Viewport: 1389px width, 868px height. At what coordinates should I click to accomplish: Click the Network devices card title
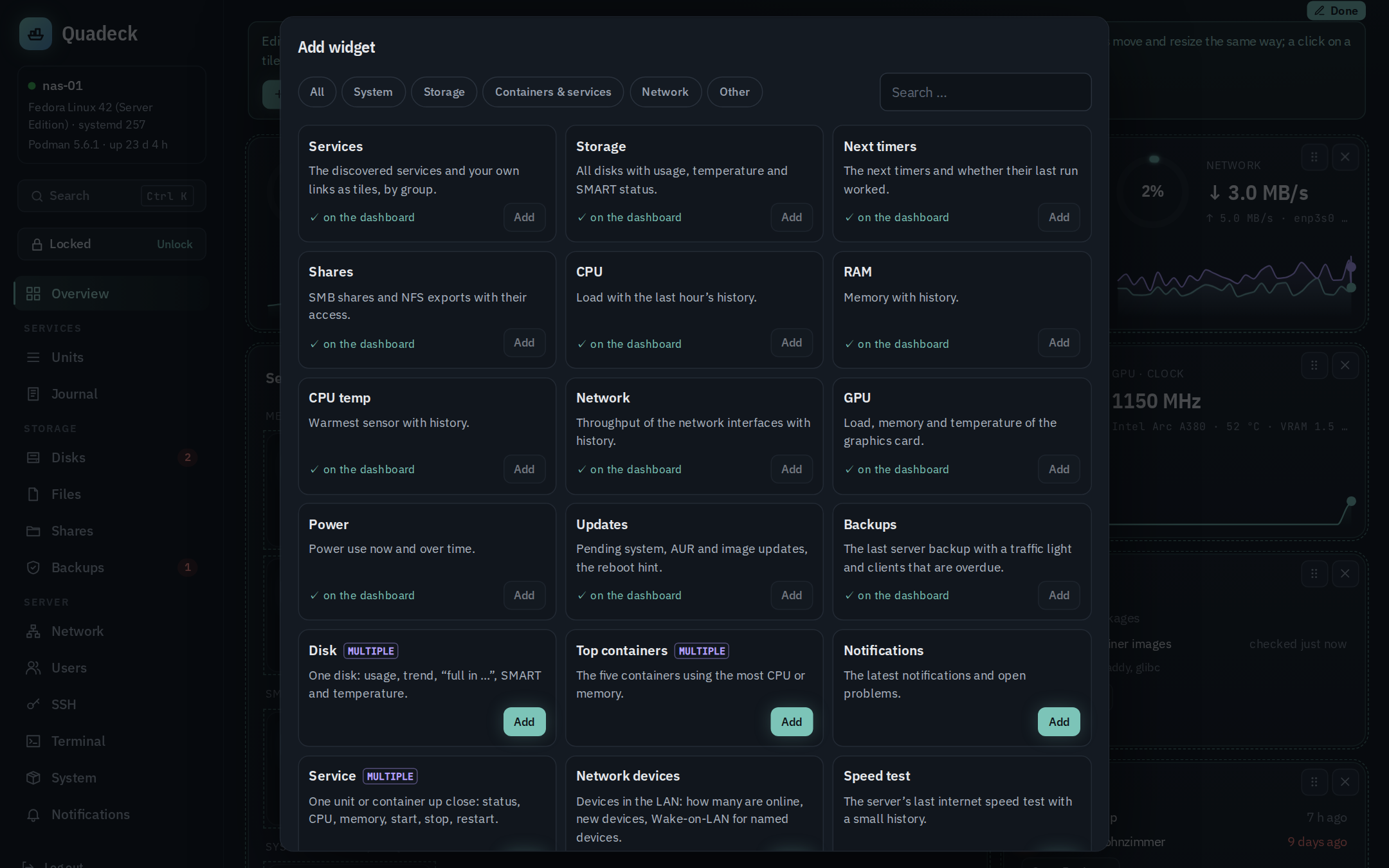click(628, 776)
